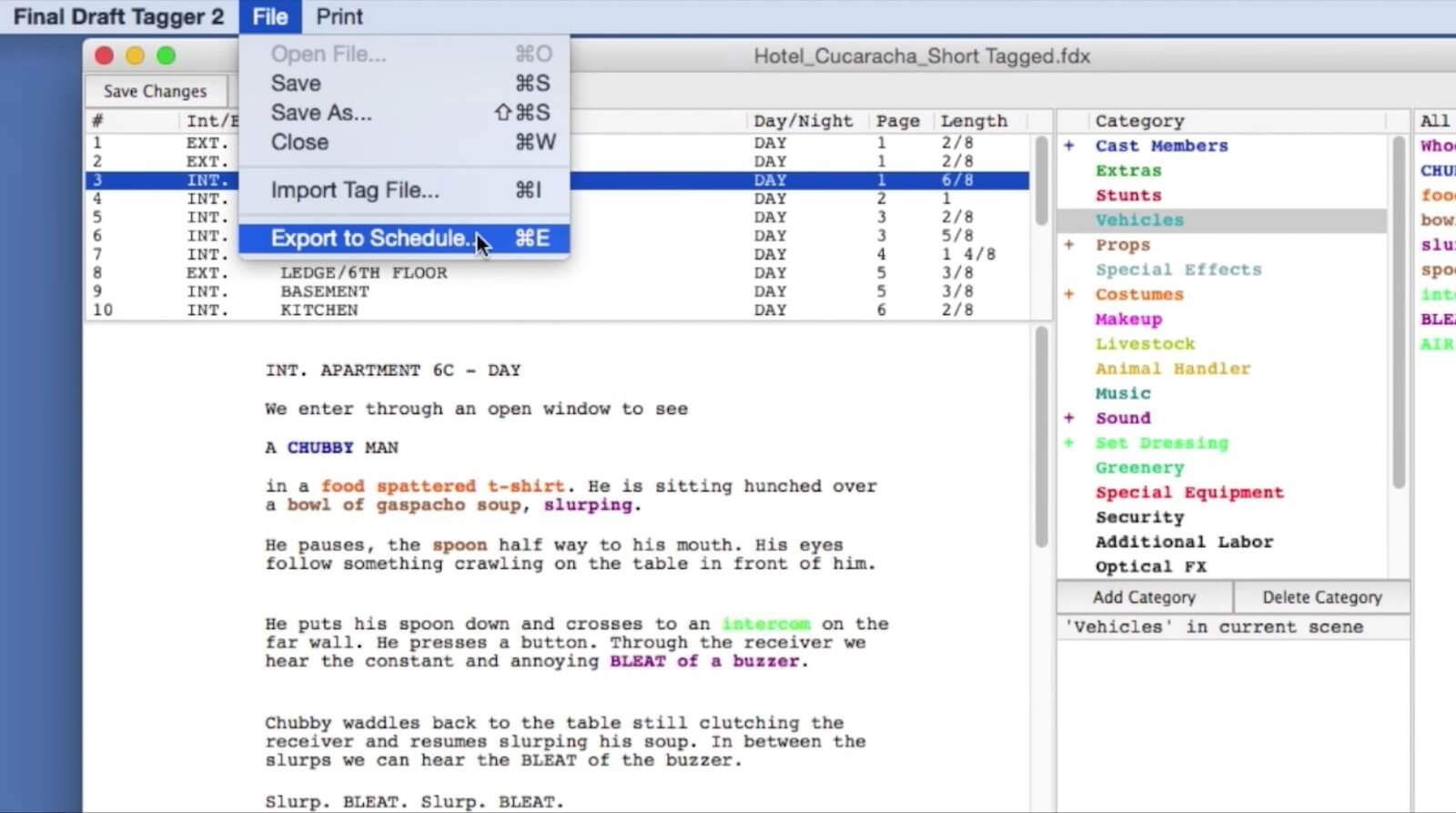The width and height of the screenshot is (1456, 813).
Task: Click the tagged word intercom
Action: click(765, 624)
